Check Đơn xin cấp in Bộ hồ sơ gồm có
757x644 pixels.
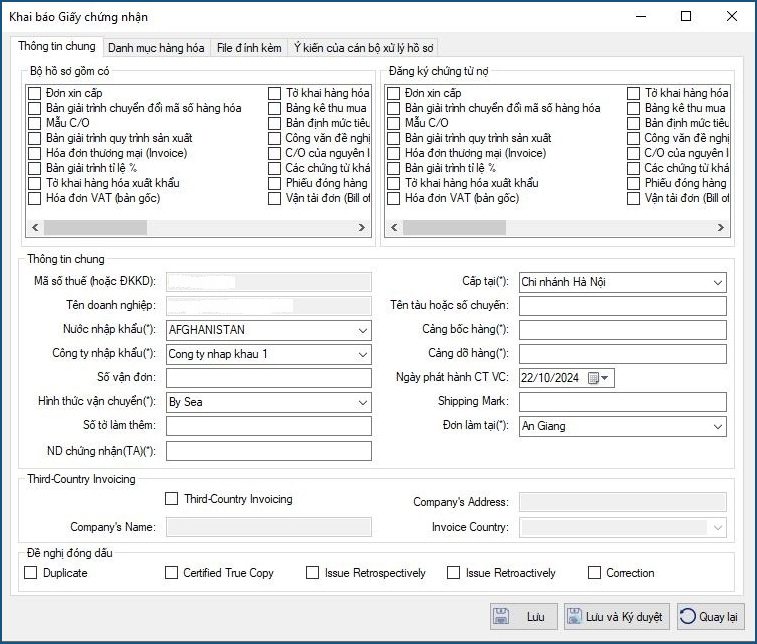34,93
